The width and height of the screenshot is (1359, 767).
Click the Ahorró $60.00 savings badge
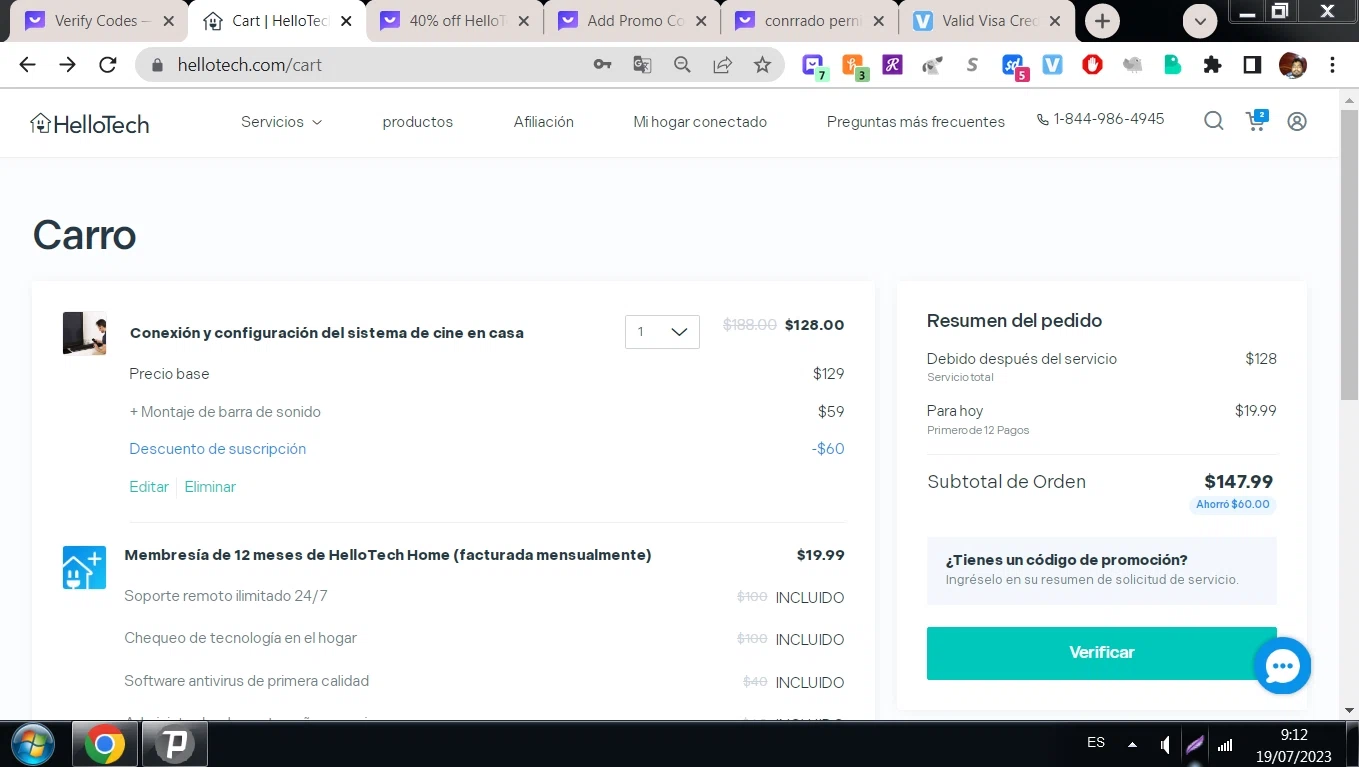tap(1232, 505)
